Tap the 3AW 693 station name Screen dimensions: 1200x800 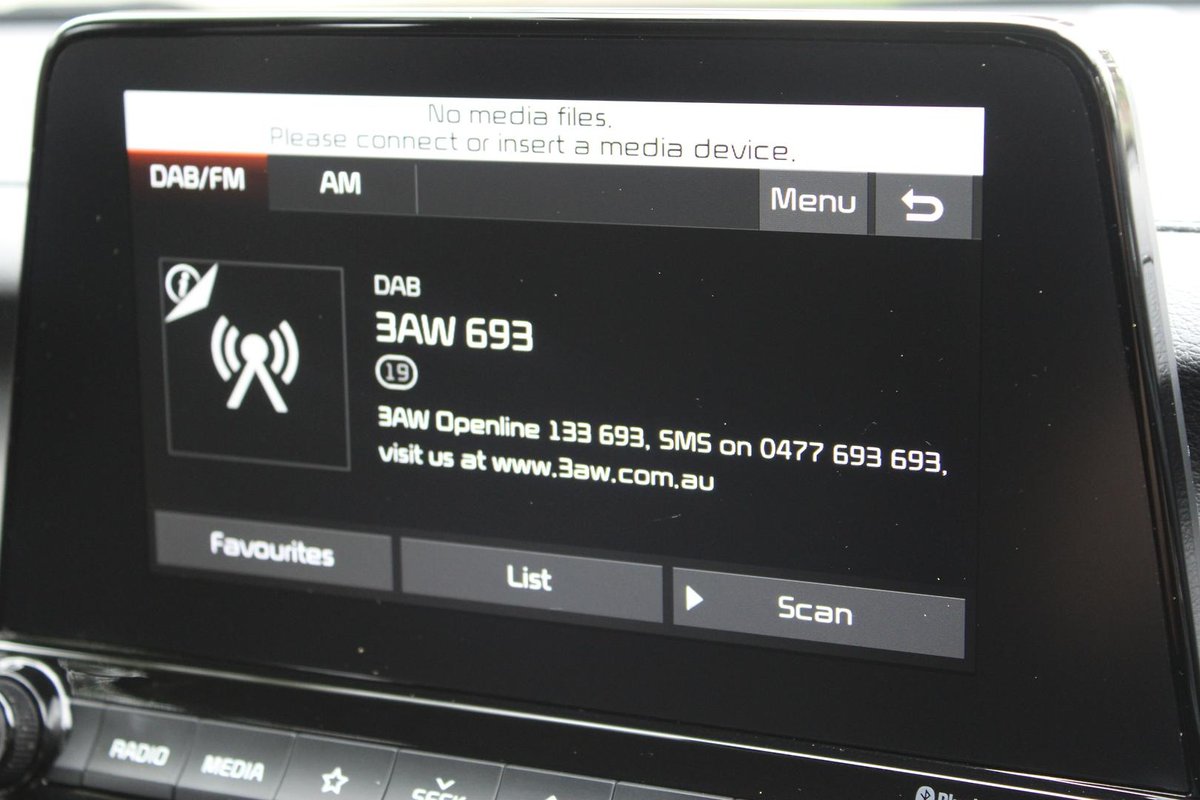[454, 331]
